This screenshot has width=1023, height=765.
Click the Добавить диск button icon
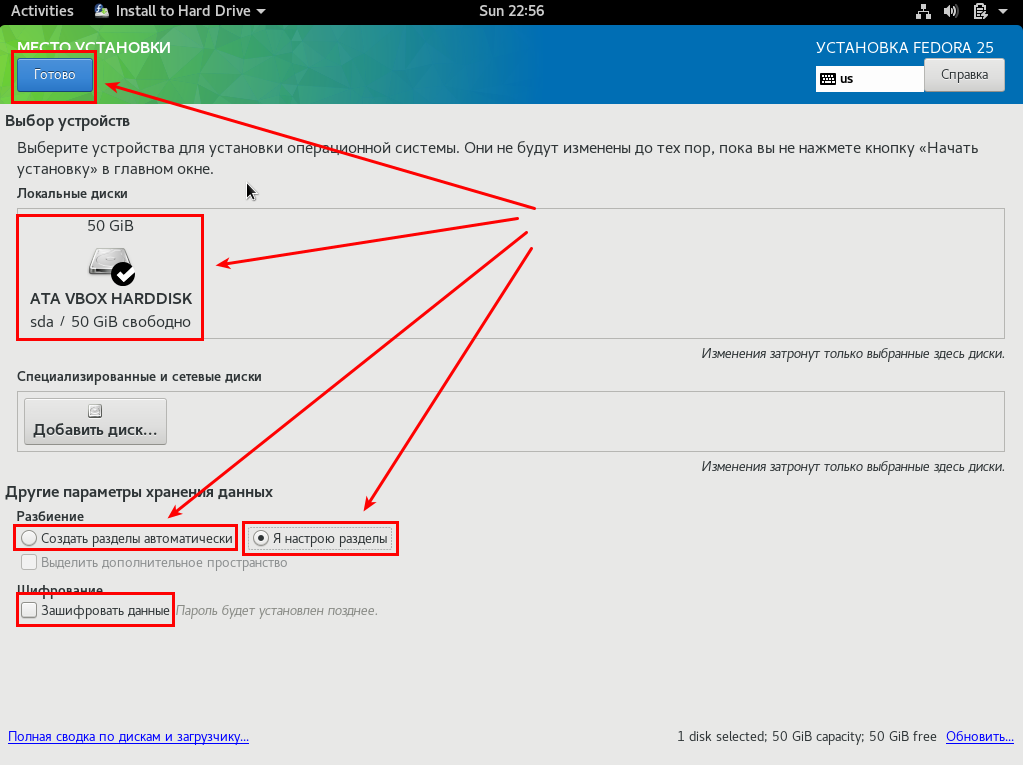(95, 411)
